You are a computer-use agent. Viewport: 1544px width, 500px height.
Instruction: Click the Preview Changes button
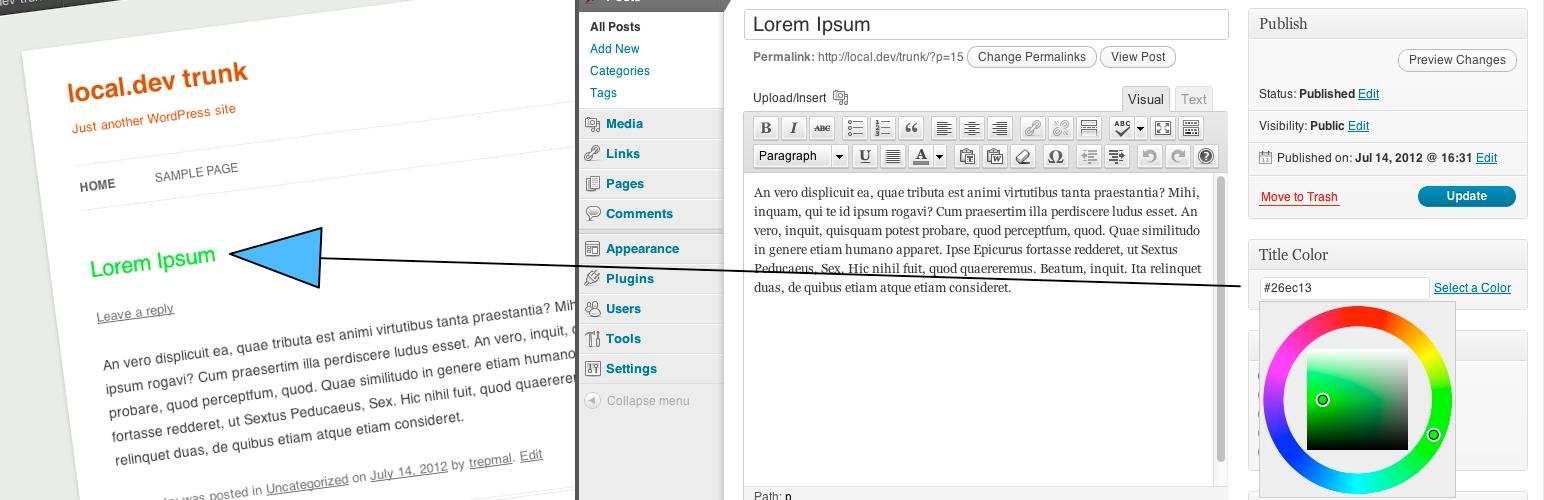(1457, 60)
